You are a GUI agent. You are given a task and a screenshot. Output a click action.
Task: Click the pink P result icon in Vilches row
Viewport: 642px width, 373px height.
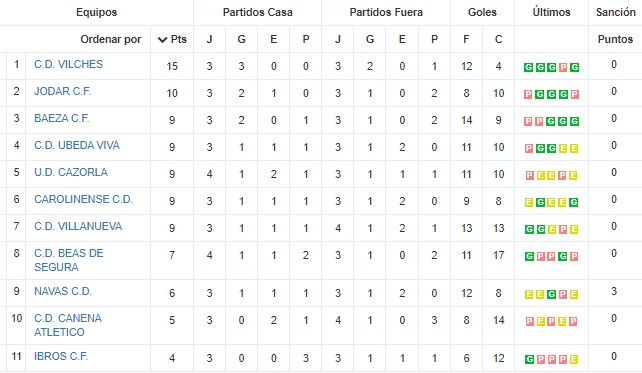[x=563, y=67]
